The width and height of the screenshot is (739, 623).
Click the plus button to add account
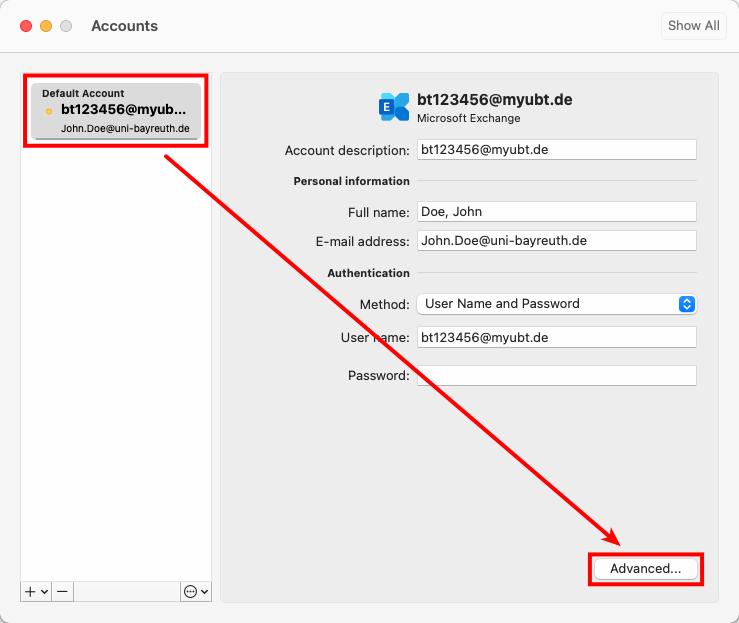[x=32, y=592]
